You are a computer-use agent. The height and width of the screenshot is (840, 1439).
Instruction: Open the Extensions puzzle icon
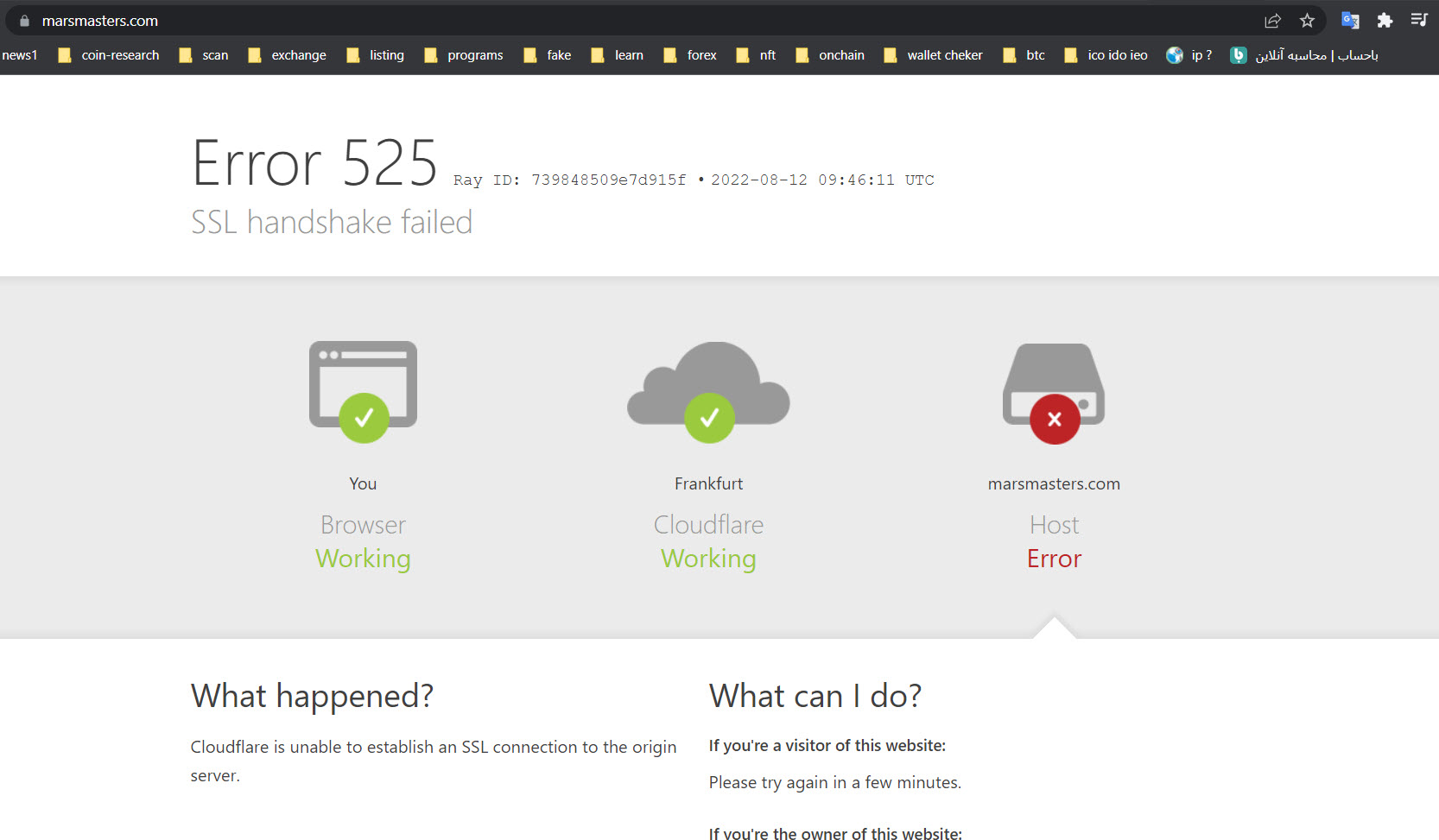pos(1385,21)
